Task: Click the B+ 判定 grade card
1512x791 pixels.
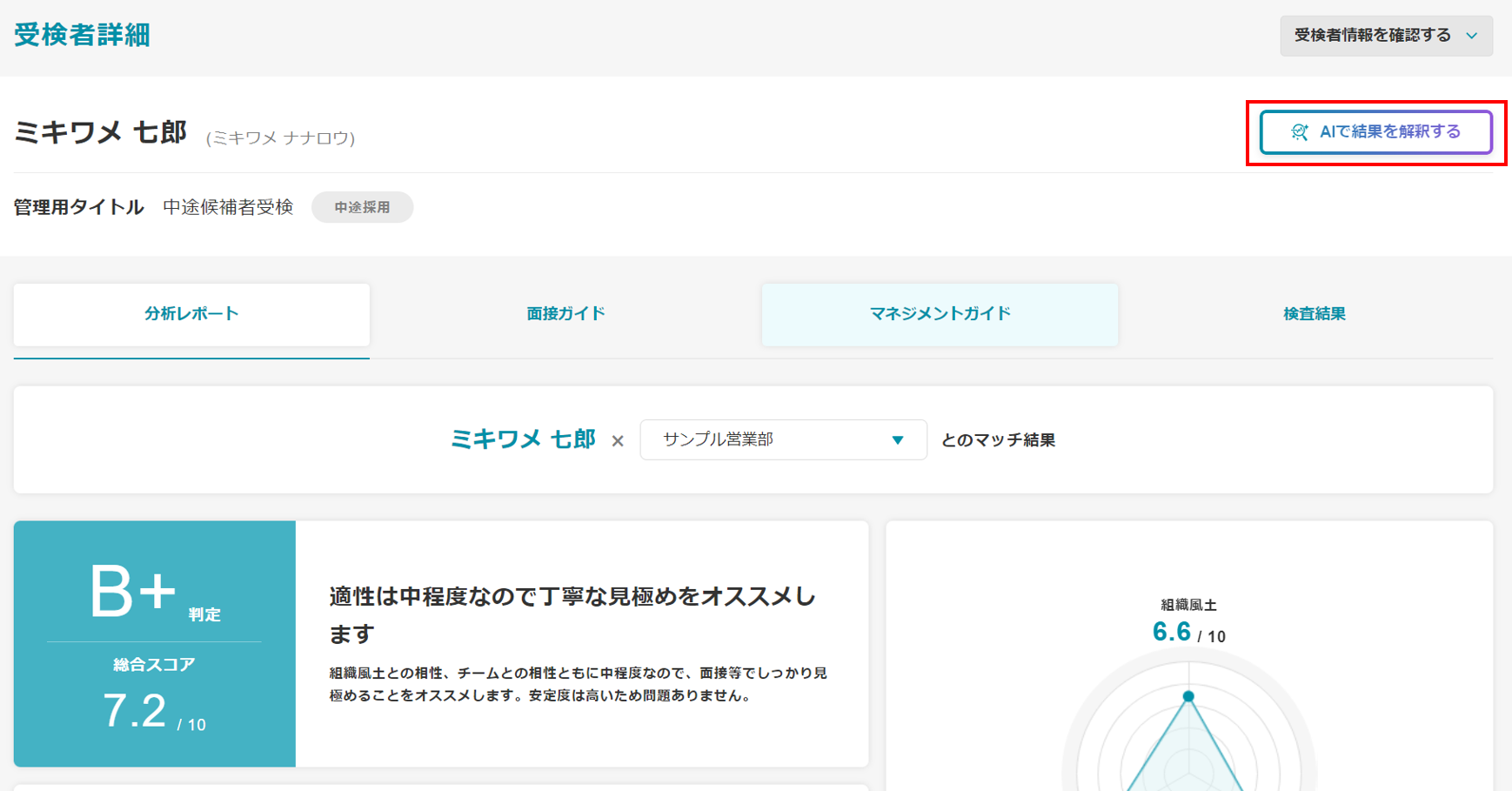Action: [154, 593]
